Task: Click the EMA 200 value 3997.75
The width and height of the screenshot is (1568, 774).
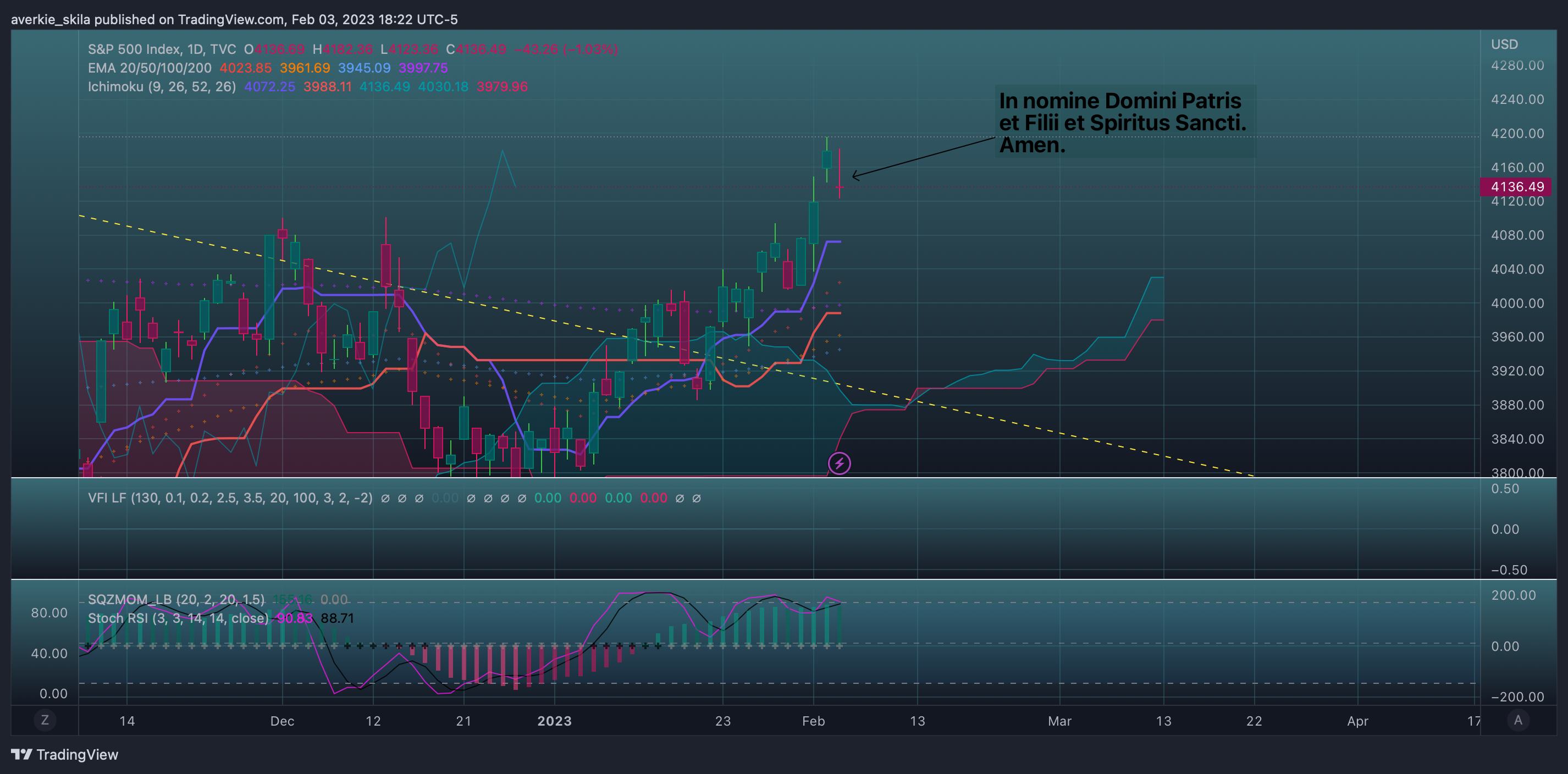Action: point(423,68)
